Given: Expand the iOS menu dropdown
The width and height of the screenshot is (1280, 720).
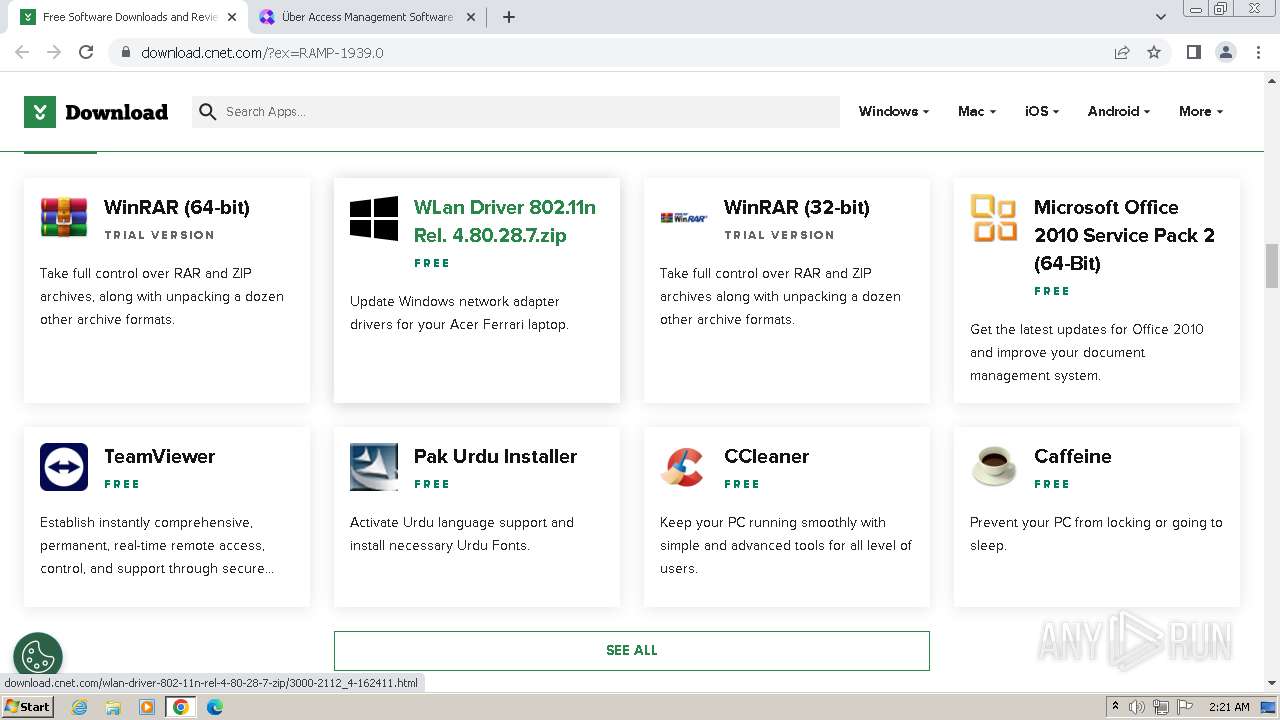Looking at the screenshot, I should point(1042,111).
